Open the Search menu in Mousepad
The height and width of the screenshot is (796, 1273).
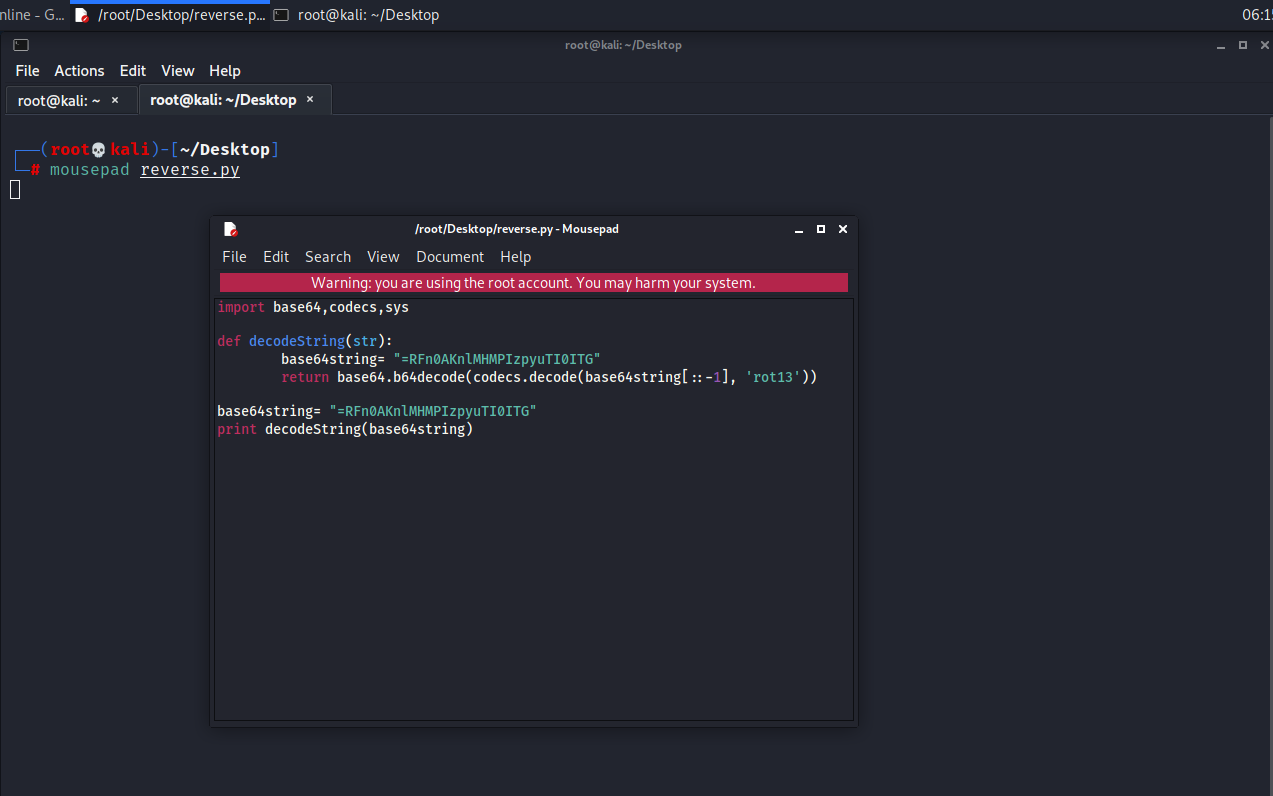pyautogui.click(x=327, y=257)
